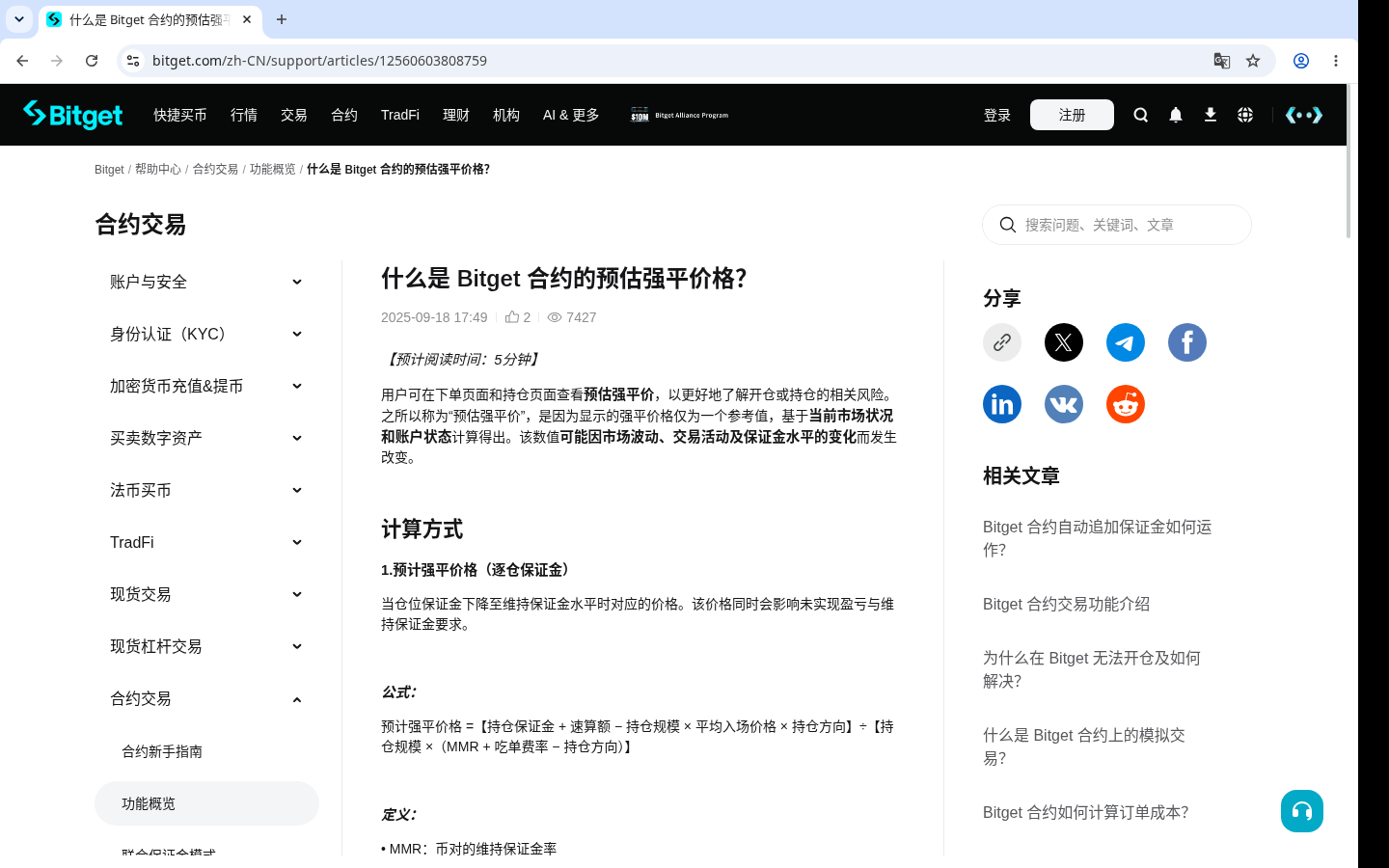Expand the 身份认证（KYC）section
This screenshot has width=1389, height=868.
pyautogui.click(x=206, y=334)
